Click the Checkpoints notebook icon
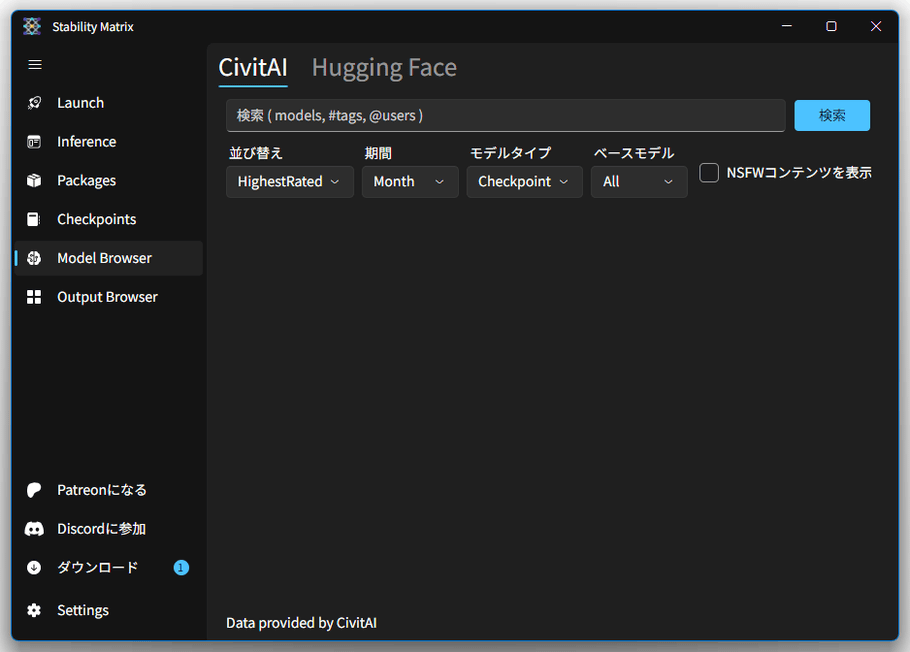This screenshot has width=910, height=652. pyautogui.click(x=34, y=219)
